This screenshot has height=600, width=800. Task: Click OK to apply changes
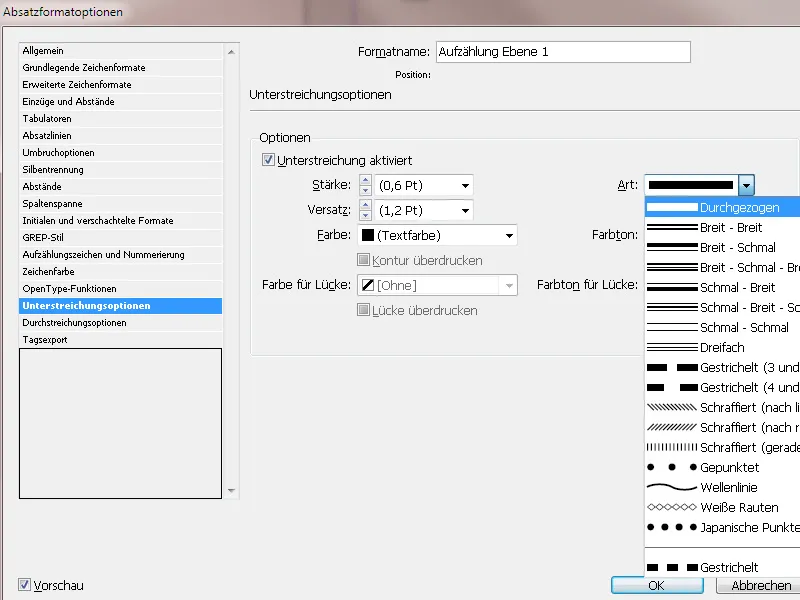[x=656, y=585]
